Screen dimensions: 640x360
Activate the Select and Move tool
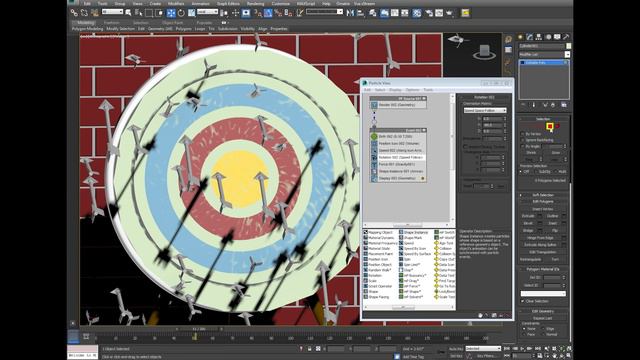pos(171,13)
